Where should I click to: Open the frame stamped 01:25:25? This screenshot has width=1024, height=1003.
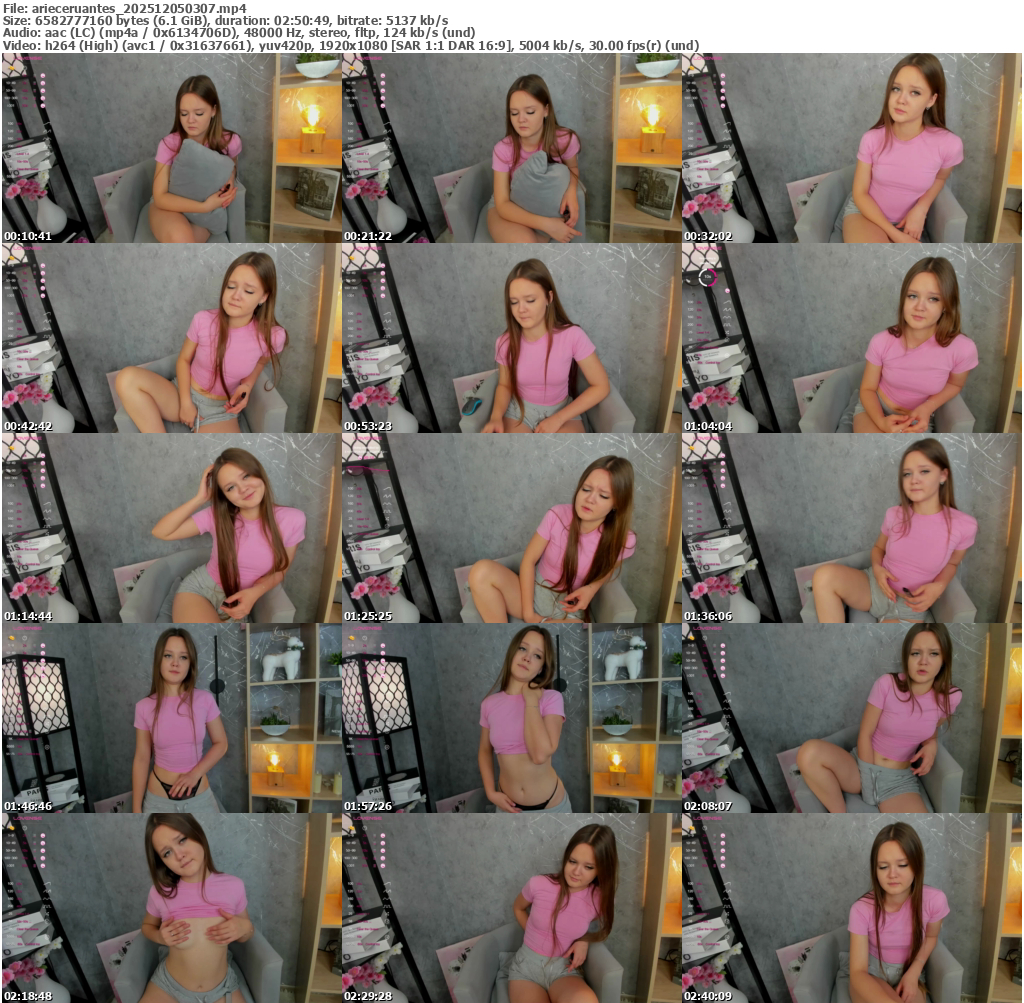[x=511, y=528]
